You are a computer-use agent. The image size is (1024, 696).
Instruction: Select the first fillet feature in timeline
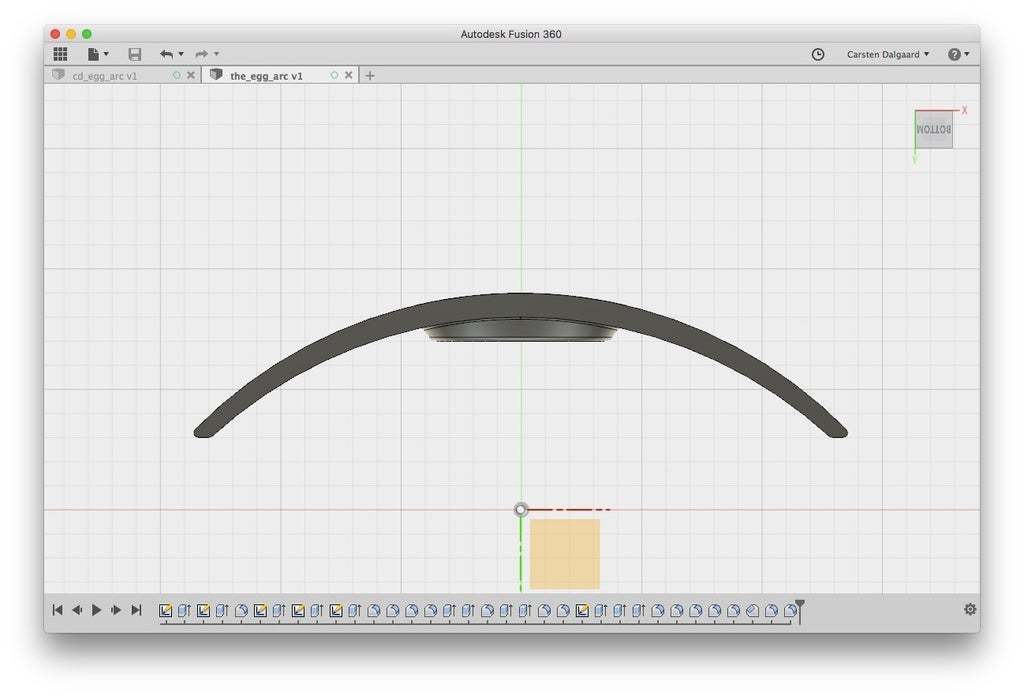[x=241, y=610]
